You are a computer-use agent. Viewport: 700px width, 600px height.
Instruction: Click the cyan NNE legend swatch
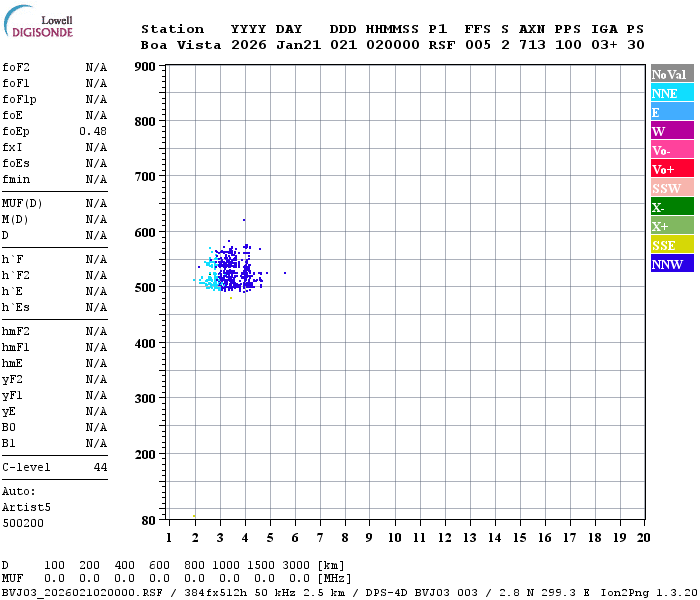pos(672,93)
